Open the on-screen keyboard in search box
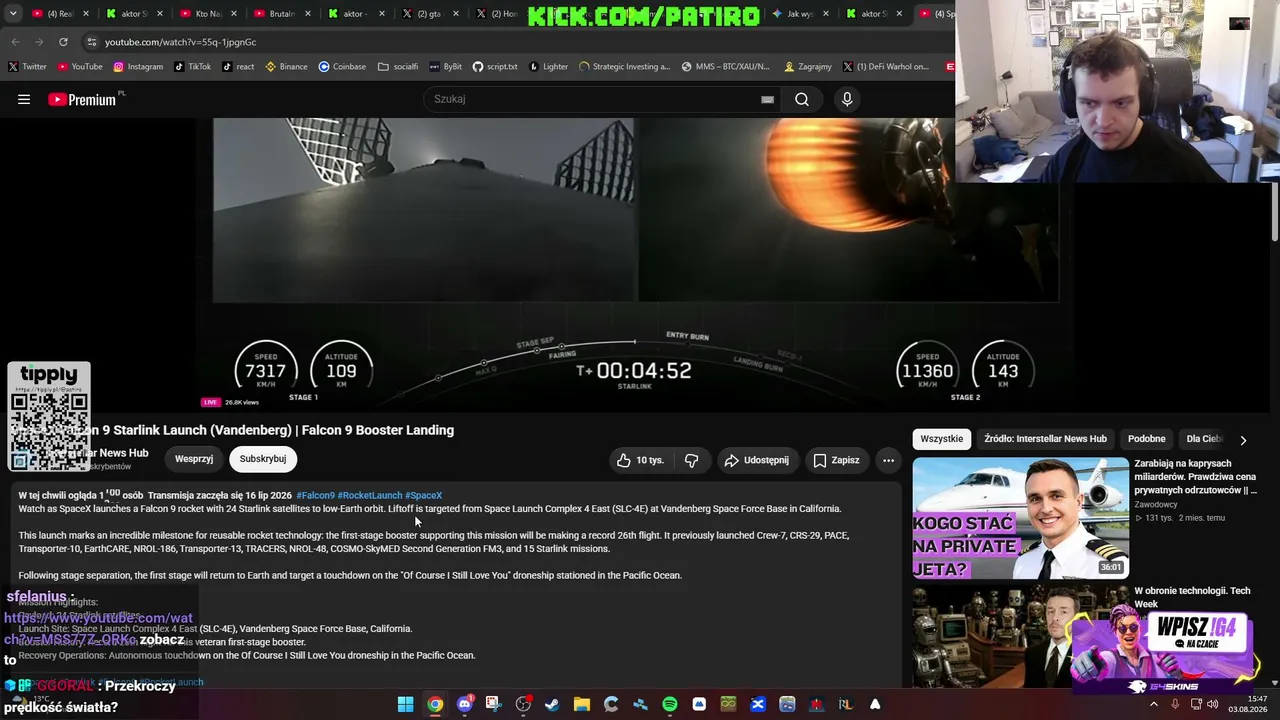The height and width of the screenshot is (720, 1280). pyautogui.click(x=767, y=99)
